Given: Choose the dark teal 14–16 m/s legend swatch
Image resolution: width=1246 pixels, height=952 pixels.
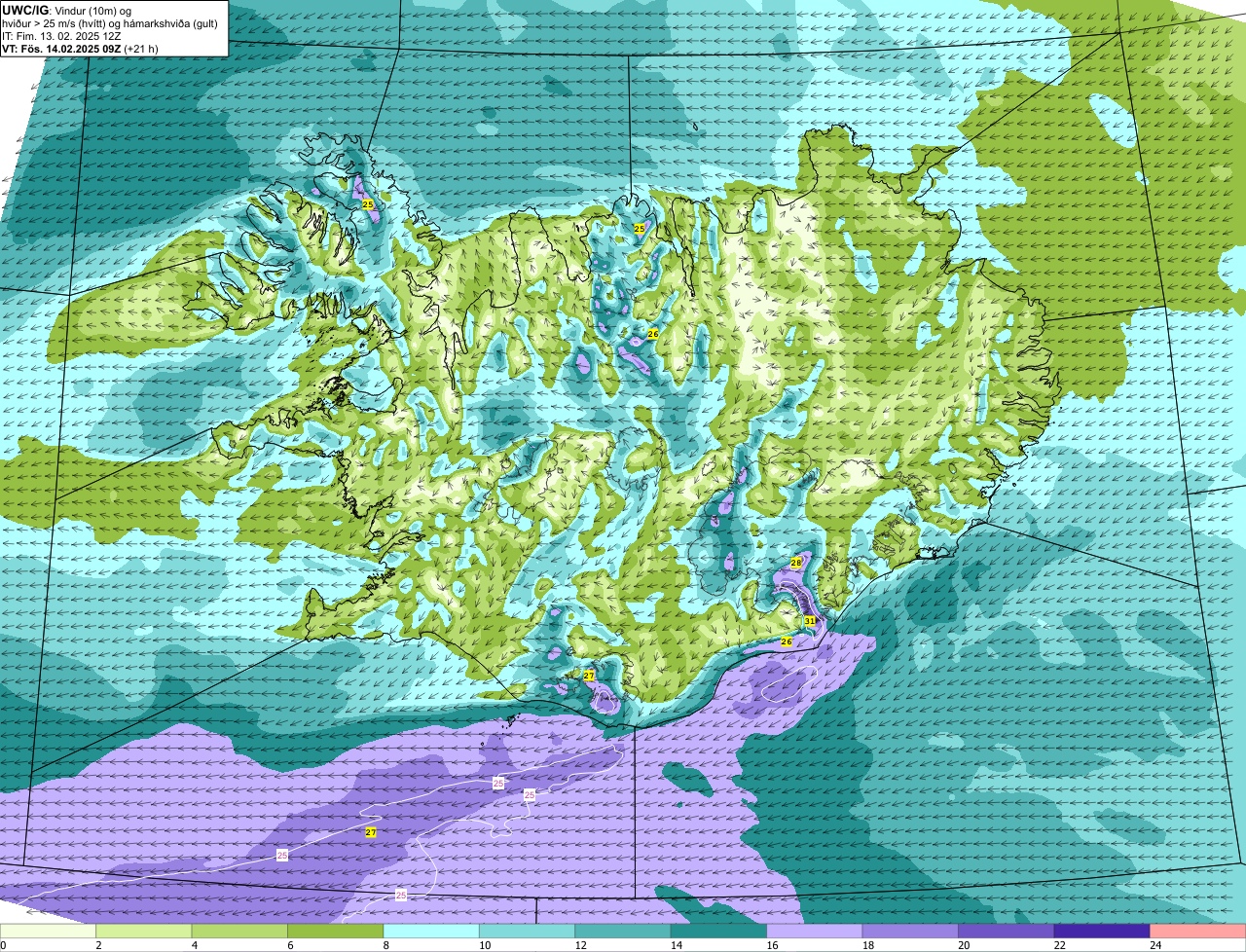Looking at the screenshot, I should pyautogui.click(x=719, y=932).
